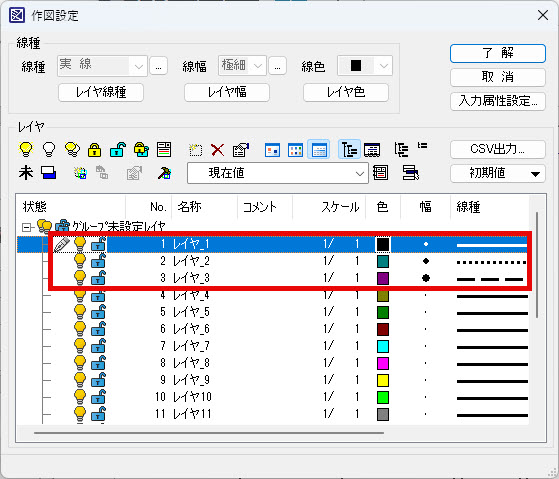
Task: Toggle lock icon of レイヤ_7
Action: pos(98,346)
